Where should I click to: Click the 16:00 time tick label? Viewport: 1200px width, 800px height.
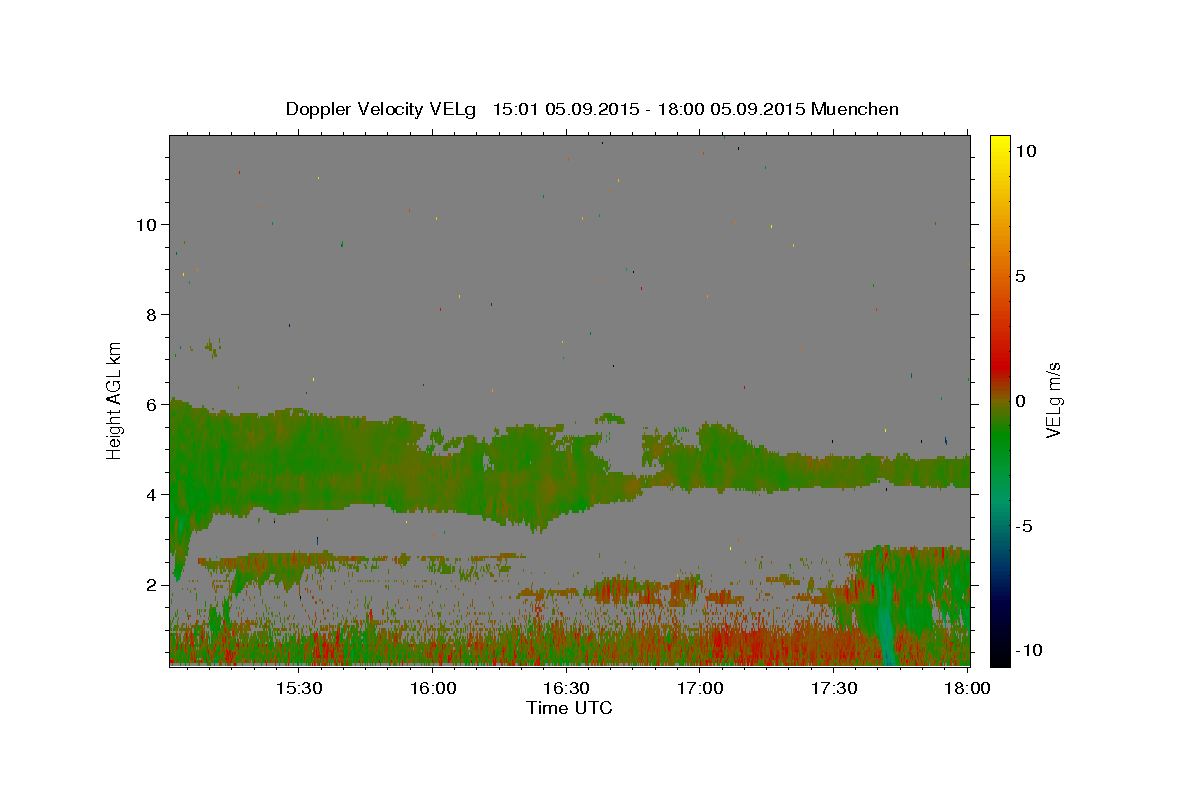coord(432,688)
